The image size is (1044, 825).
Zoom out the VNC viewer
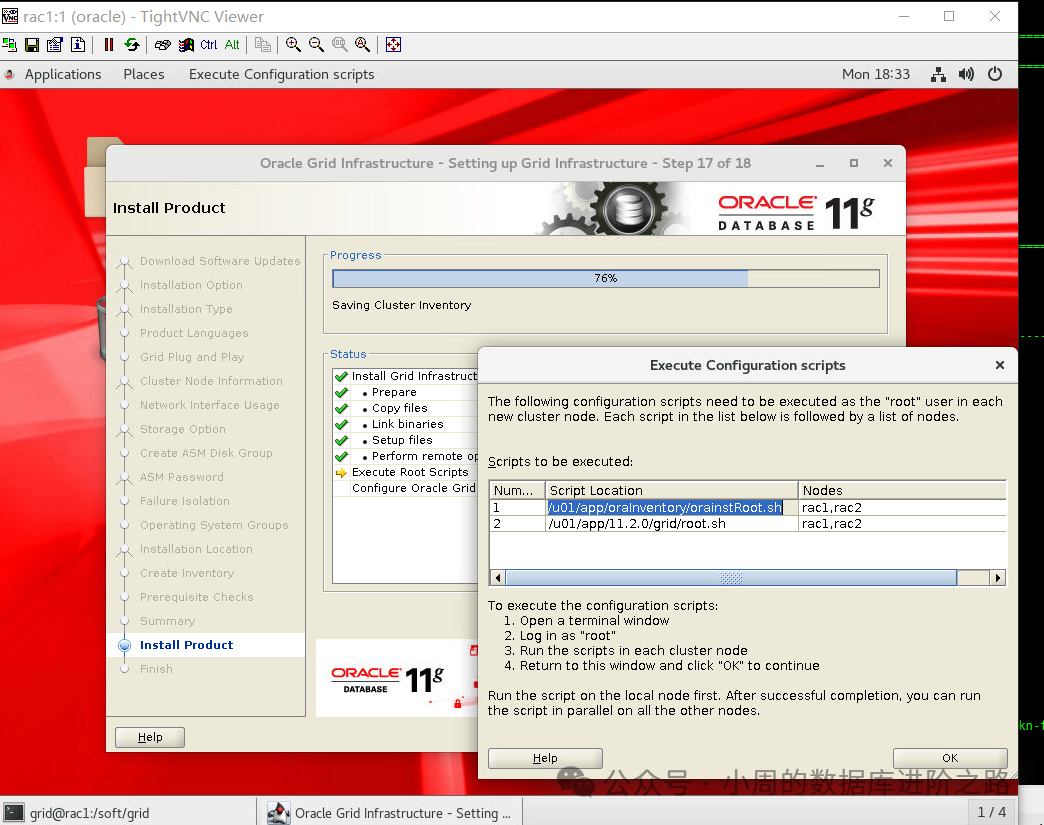[x=316, y=45]
